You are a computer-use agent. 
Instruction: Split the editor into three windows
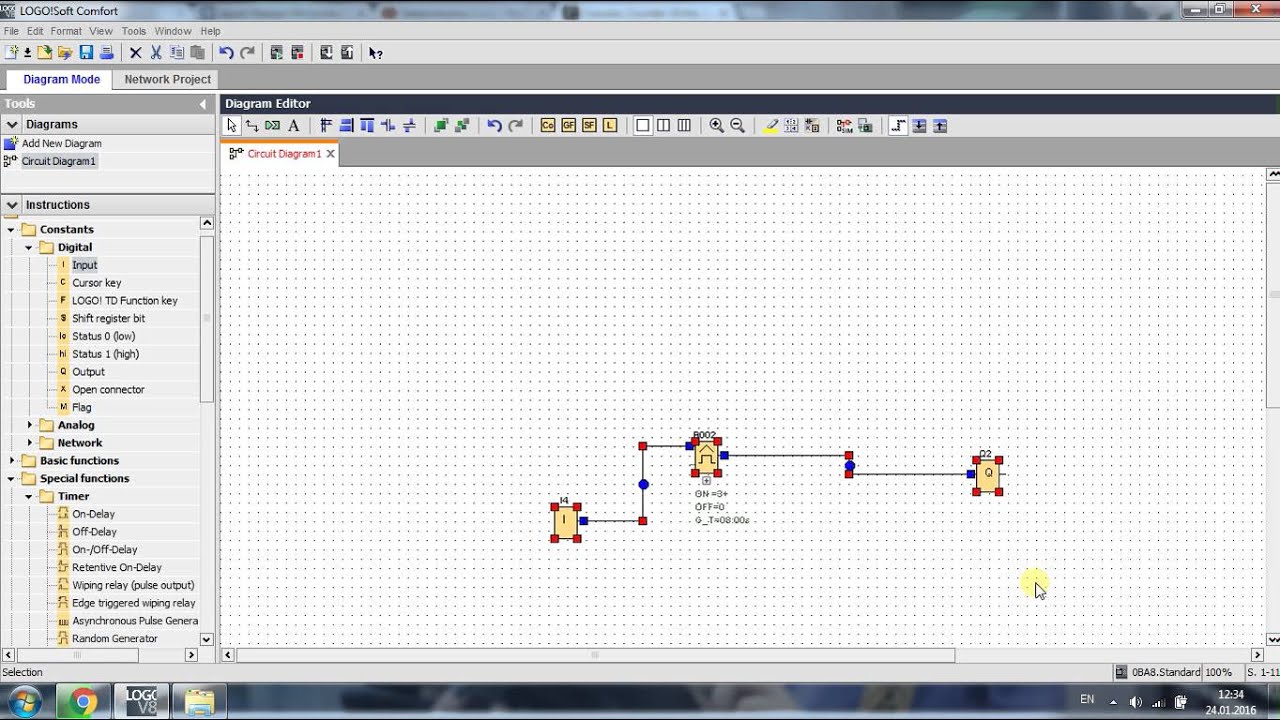pyautogui.click(x=684, y=125)
